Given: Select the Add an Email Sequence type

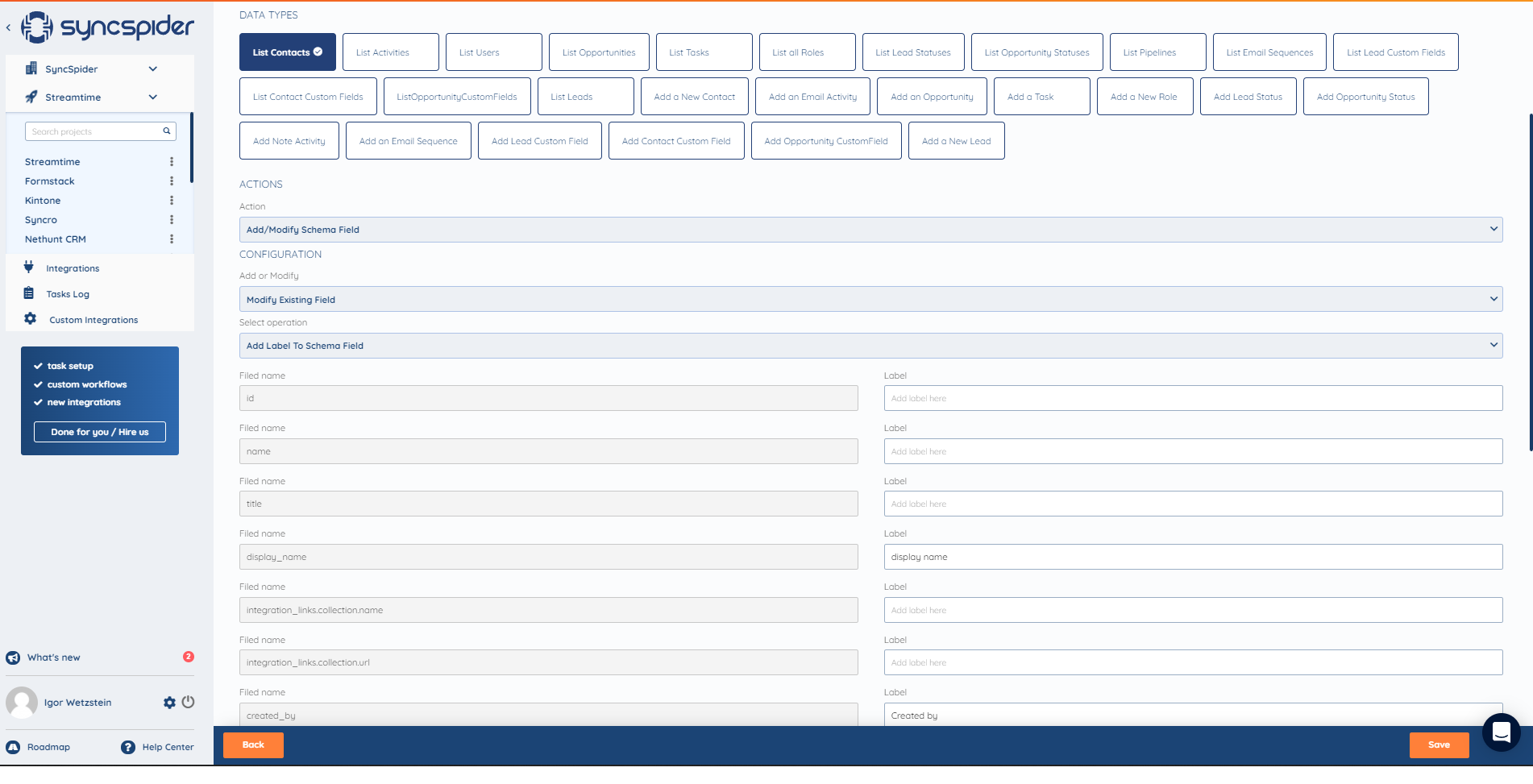Looking at the screenshot, I should 409,141.
